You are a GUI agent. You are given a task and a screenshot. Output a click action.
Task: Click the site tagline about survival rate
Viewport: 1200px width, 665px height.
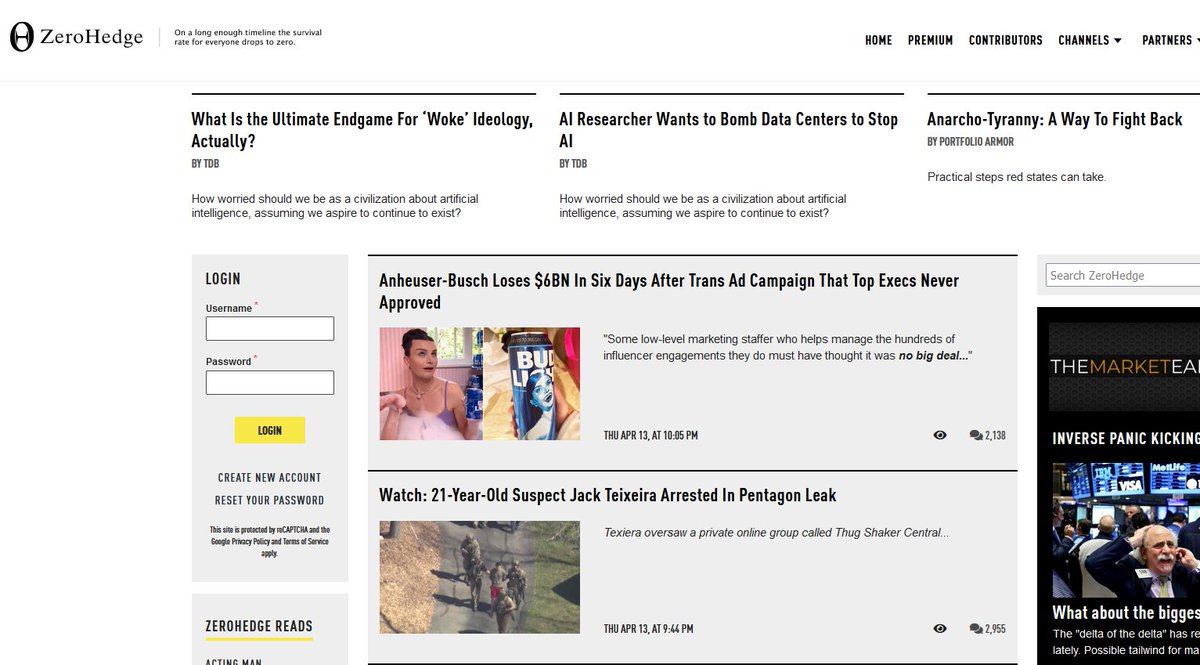click(248, 38)
